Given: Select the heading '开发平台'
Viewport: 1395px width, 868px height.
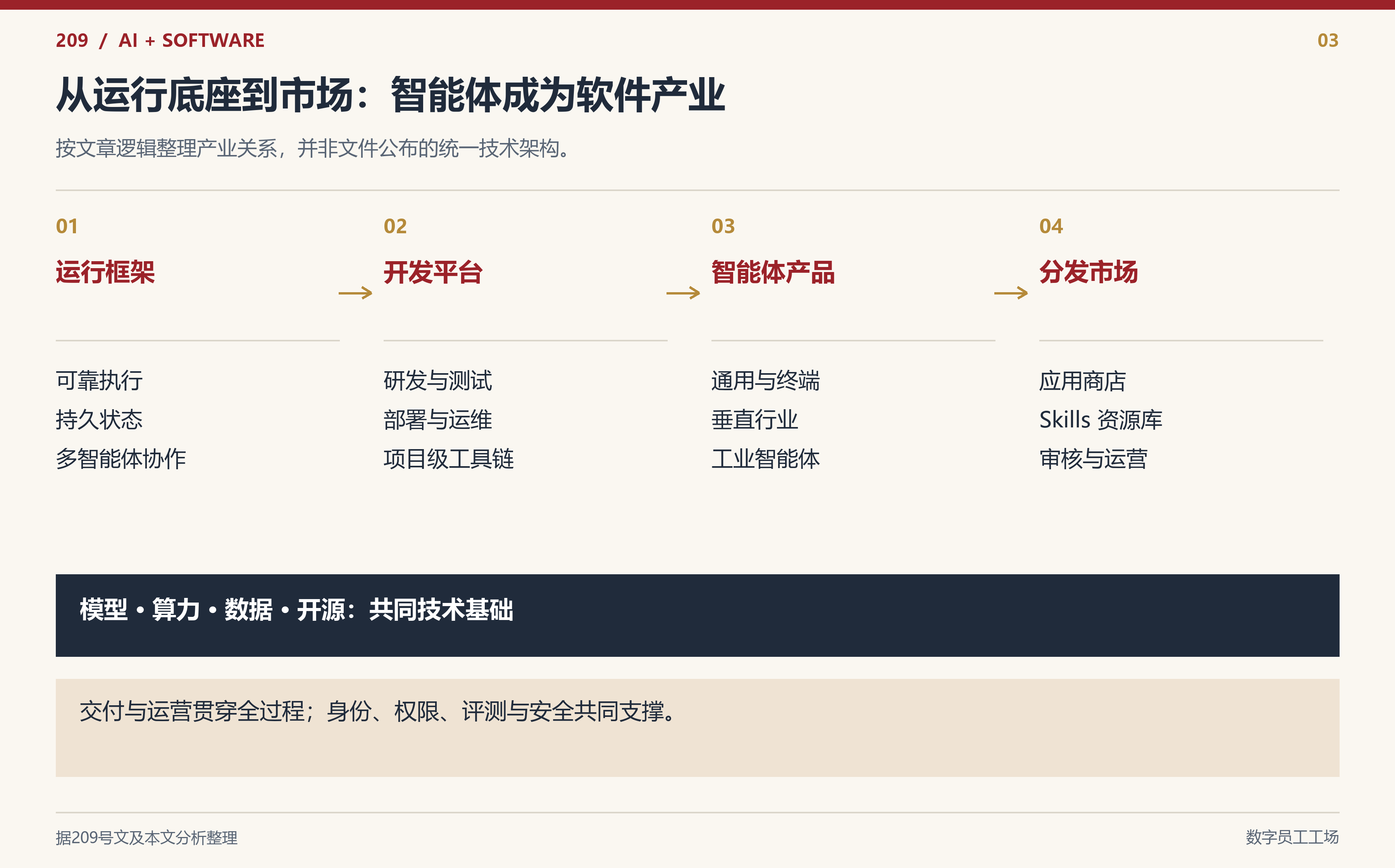Looking at the screenshot, I should tap(433, 272).
